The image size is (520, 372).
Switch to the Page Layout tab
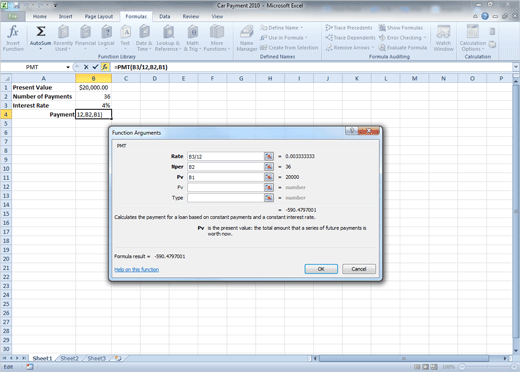coord(99,16)
